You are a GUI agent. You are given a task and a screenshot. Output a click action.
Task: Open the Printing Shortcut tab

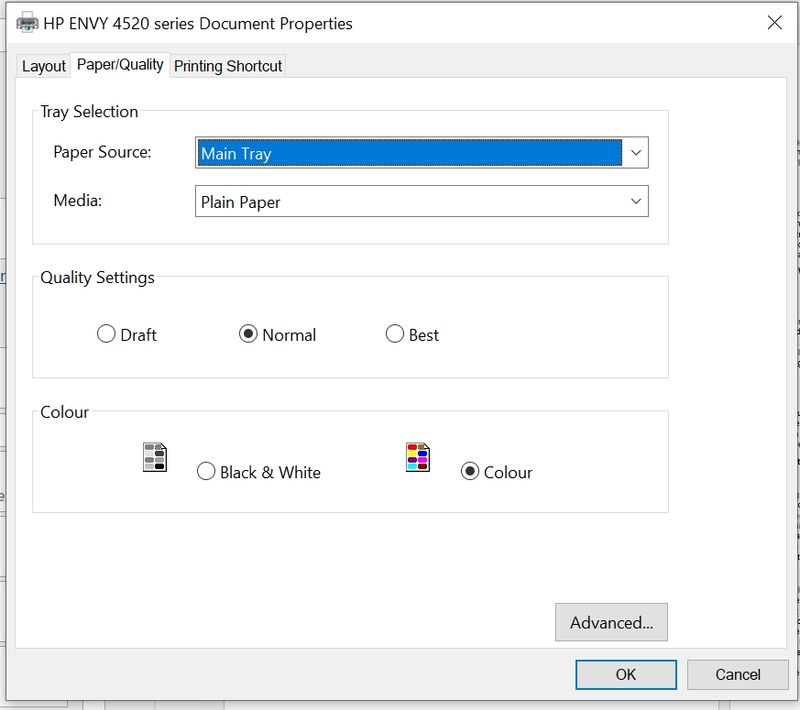pyautogui.click(x=228, y=66)
